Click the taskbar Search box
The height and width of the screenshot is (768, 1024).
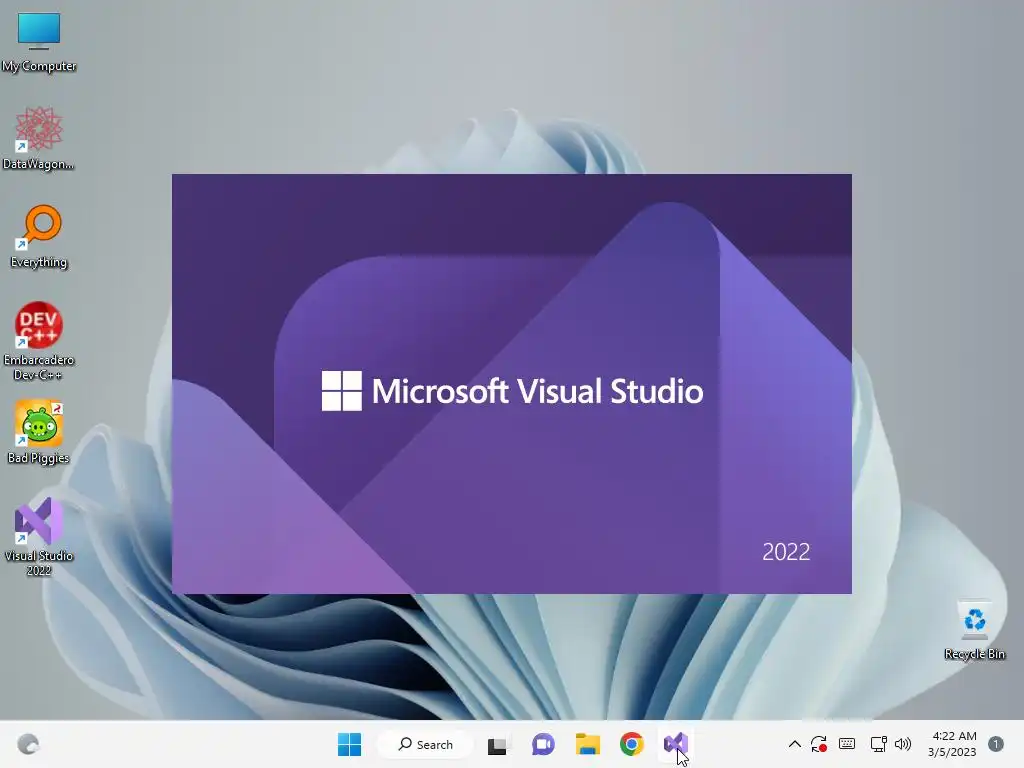pos(425,744)
